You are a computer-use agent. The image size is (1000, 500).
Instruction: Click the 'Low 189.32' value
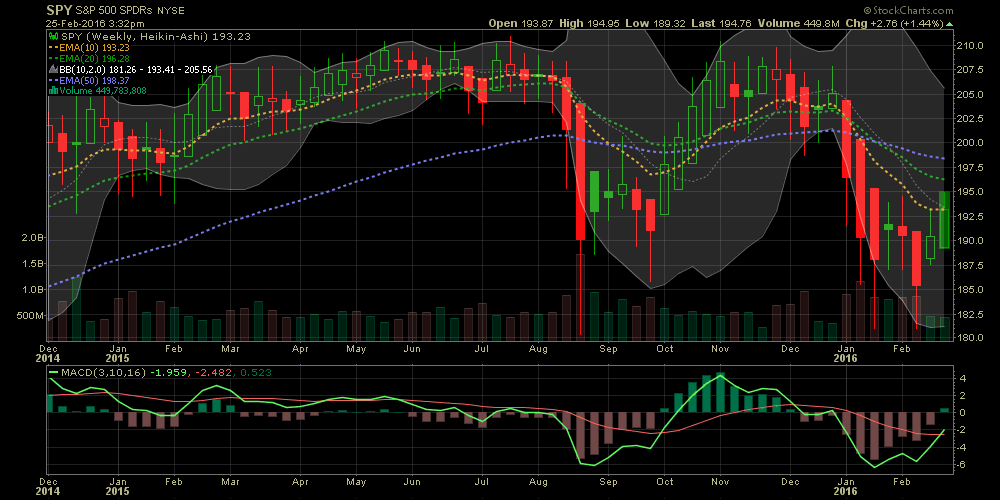[x=656, y=24]
